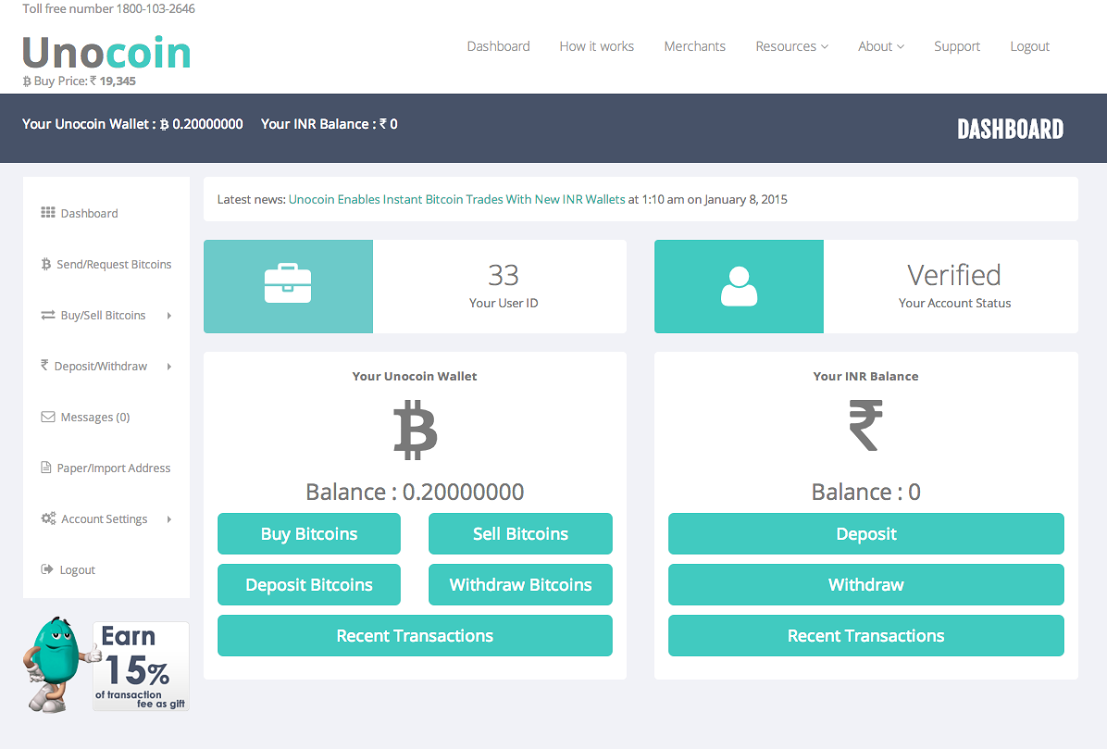Viewport: 1107px width, 749px height.
Task: View Recent Transactions for INR Balance
Action: pos(866,635)
